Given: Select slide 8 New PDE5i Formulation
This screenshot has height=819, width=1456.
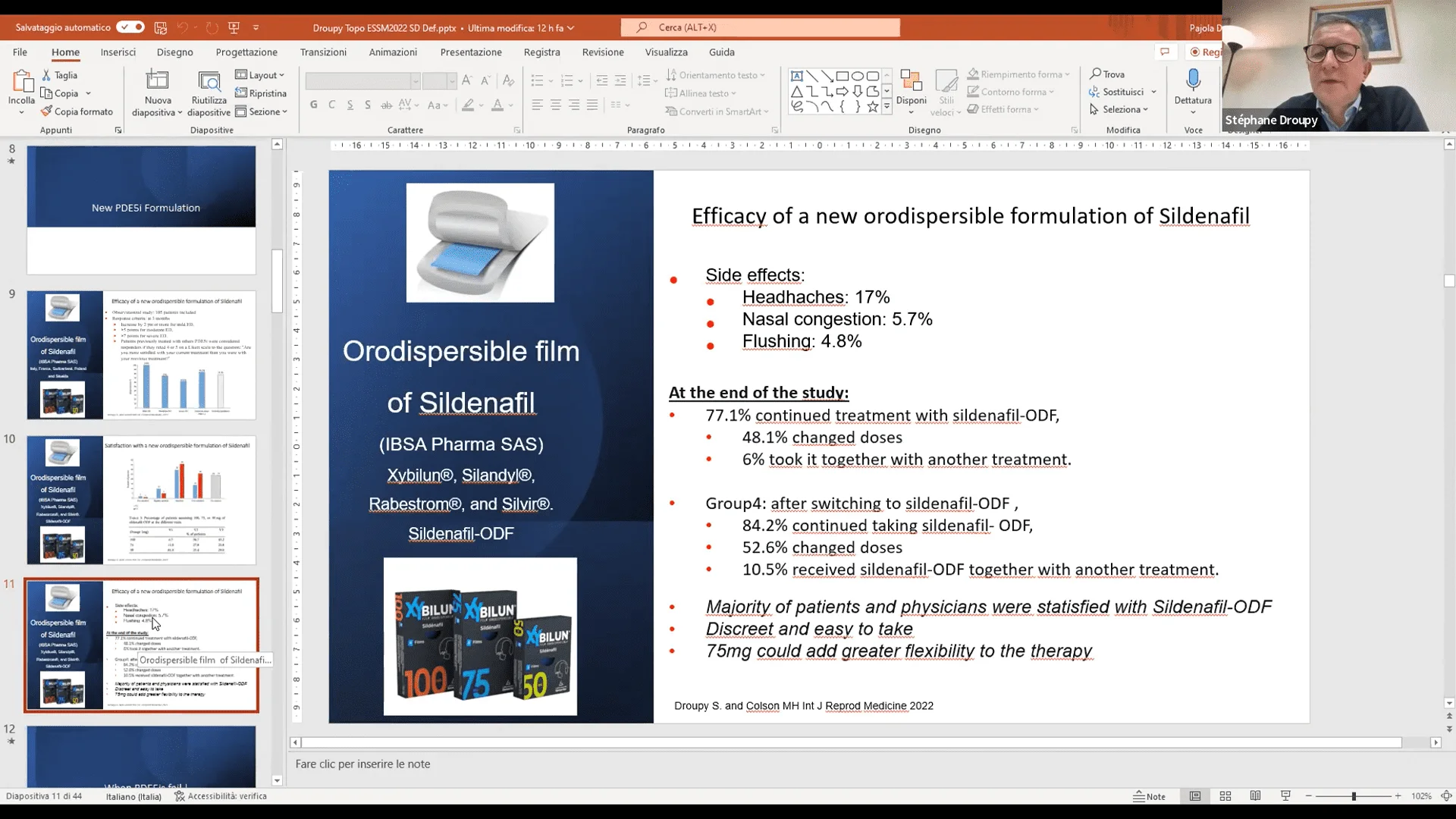Looking at the screenshot, I should [x=141, y=210].
